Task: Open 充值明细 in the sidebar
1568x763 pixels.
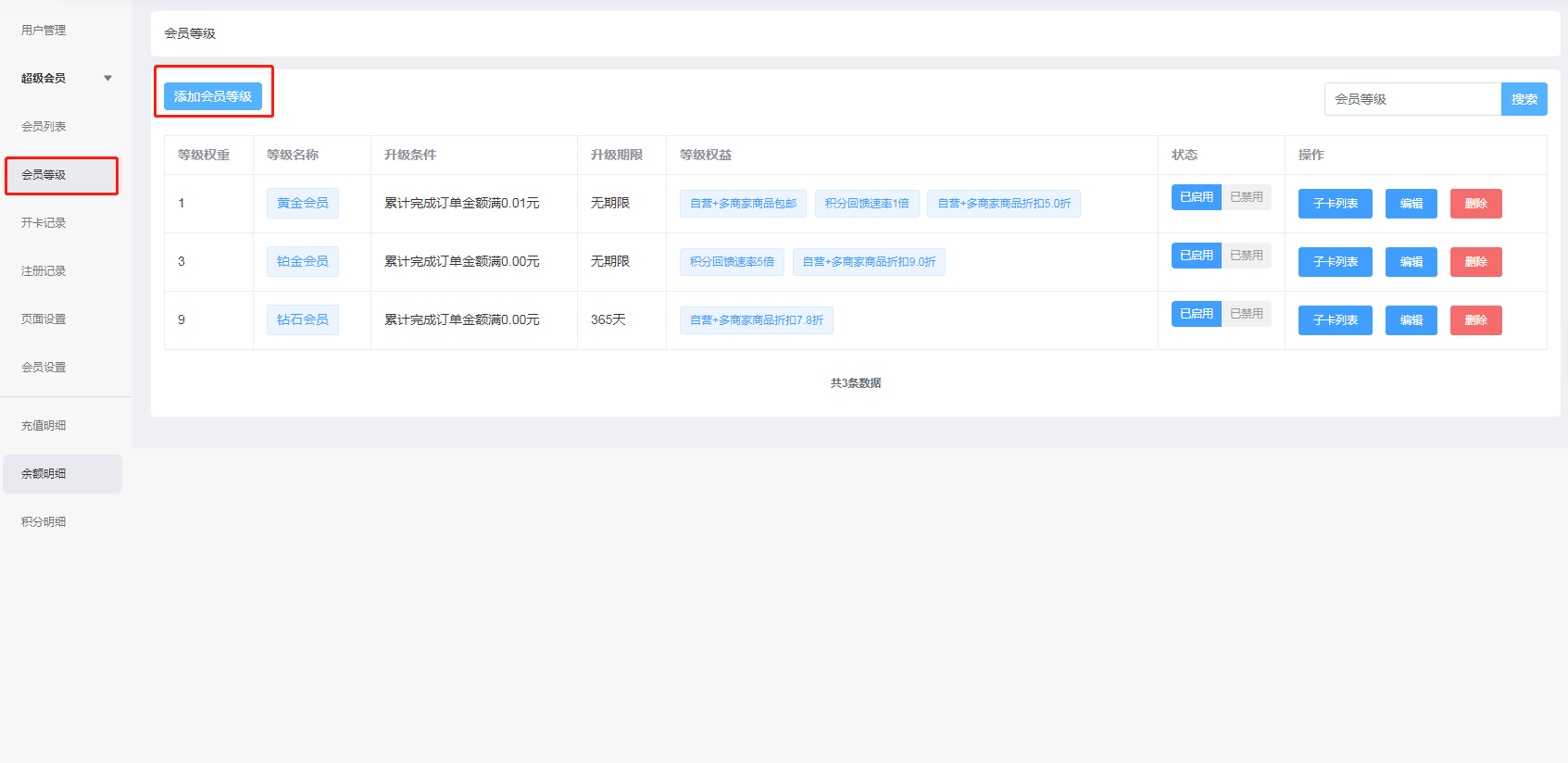Action: click(44, 426)
